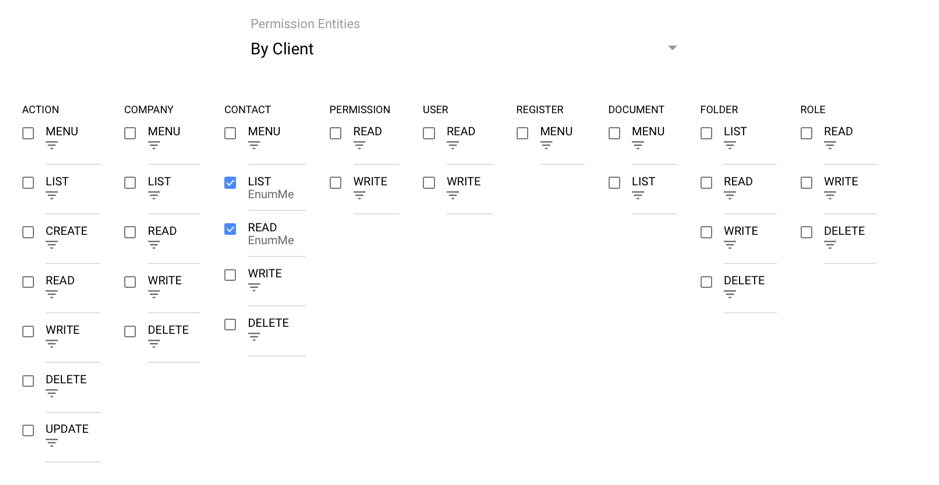Check the ACTION MENU checkbox
The width and height of the screenshot is (939, 485).
28,133
